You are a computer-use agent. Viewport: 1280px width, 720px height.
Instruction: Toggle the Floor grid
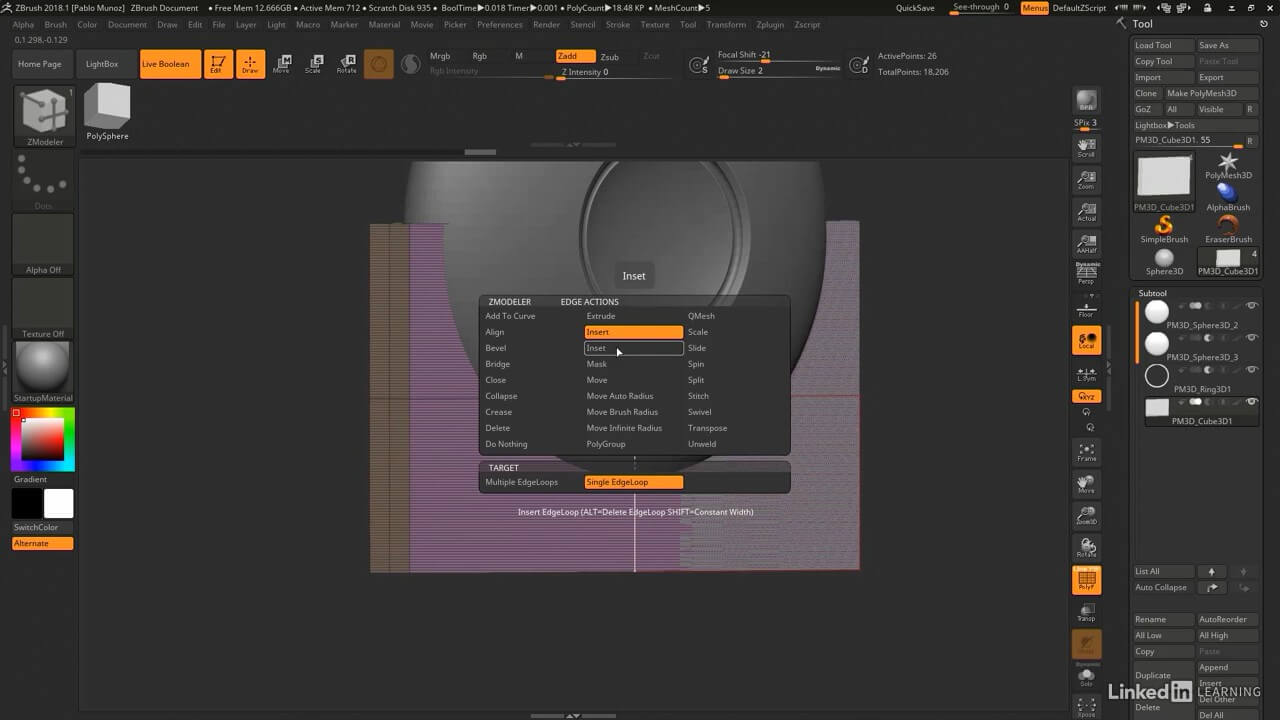point(1086,308)
